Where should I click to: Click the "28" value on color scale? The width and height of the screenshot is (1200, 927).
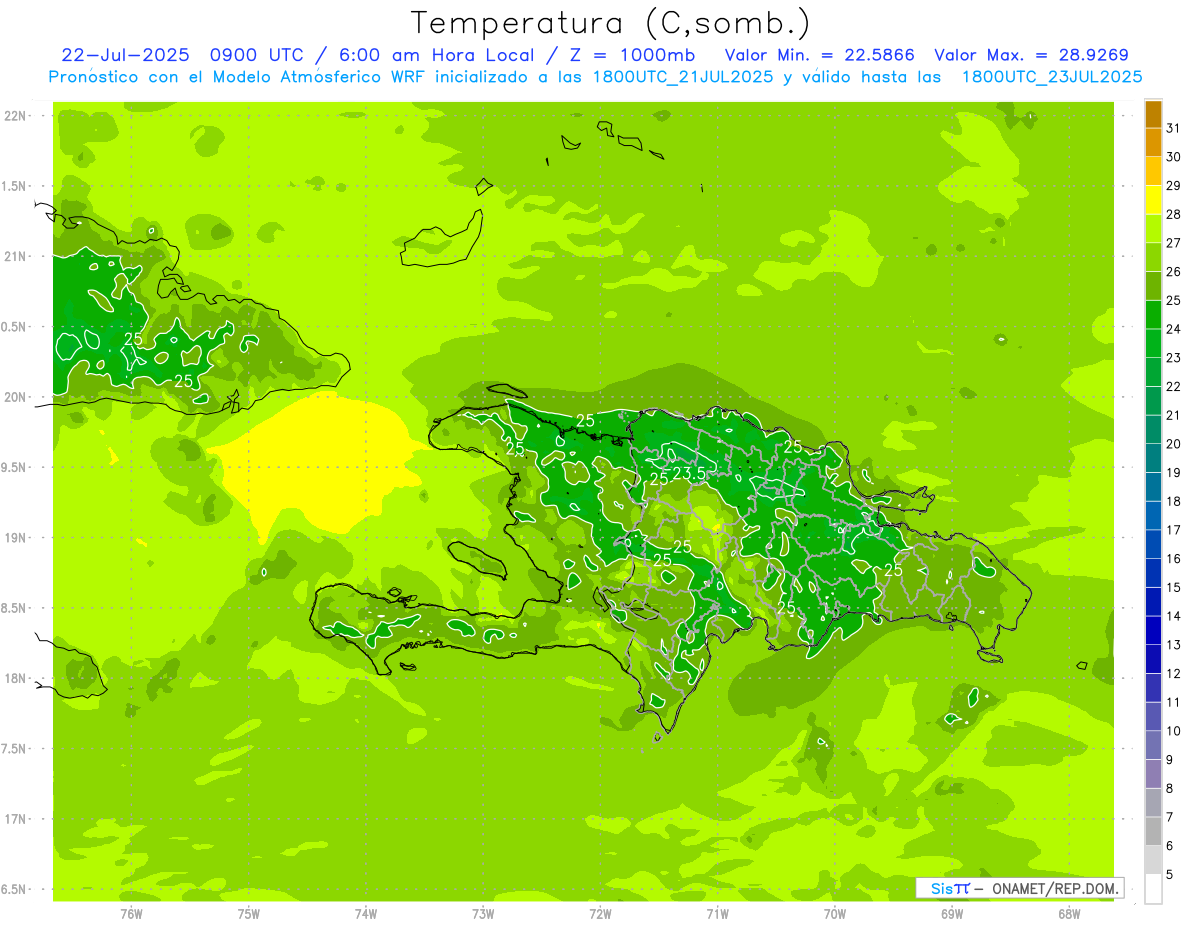[1174, 214]
